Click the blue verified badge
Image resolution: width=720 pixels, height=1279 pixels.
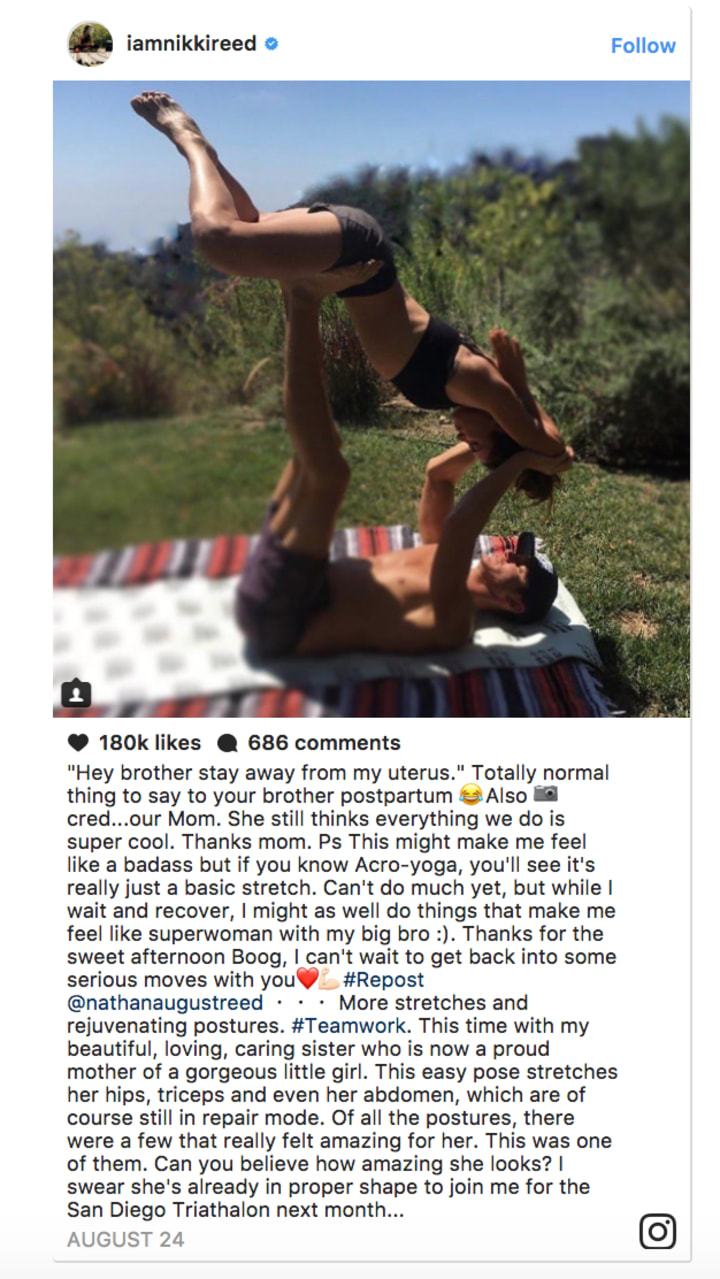pyautogui.click(x=271, y=44)
